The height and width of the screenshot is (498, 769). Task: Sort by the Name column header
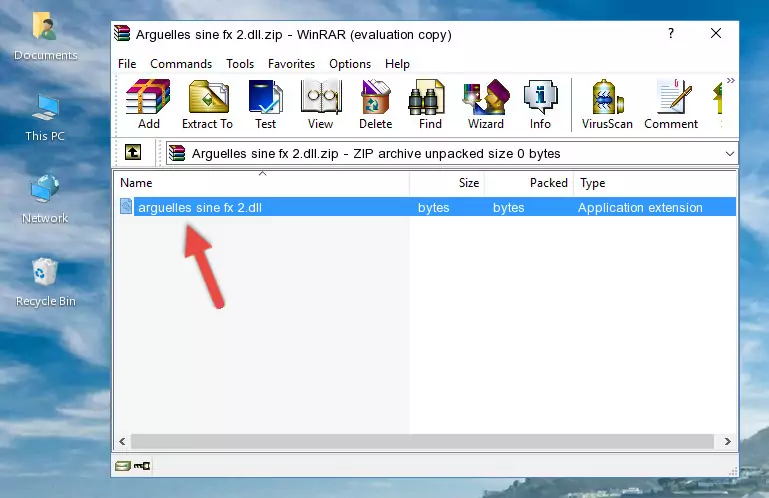[262, 183]
